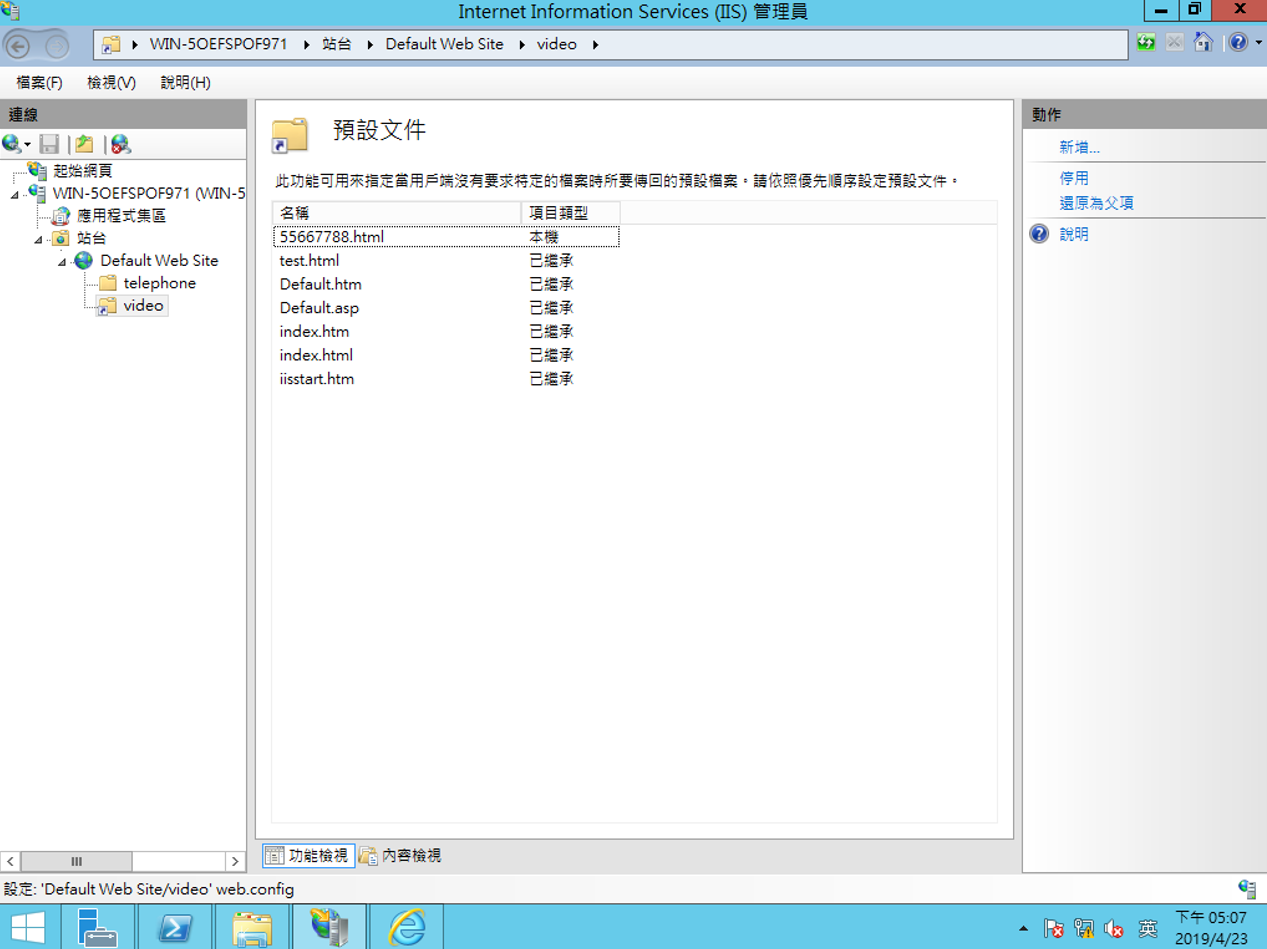Collapse the Default Web Site node
Viewport: 1267px width, 949px height.
coord(62,262)
